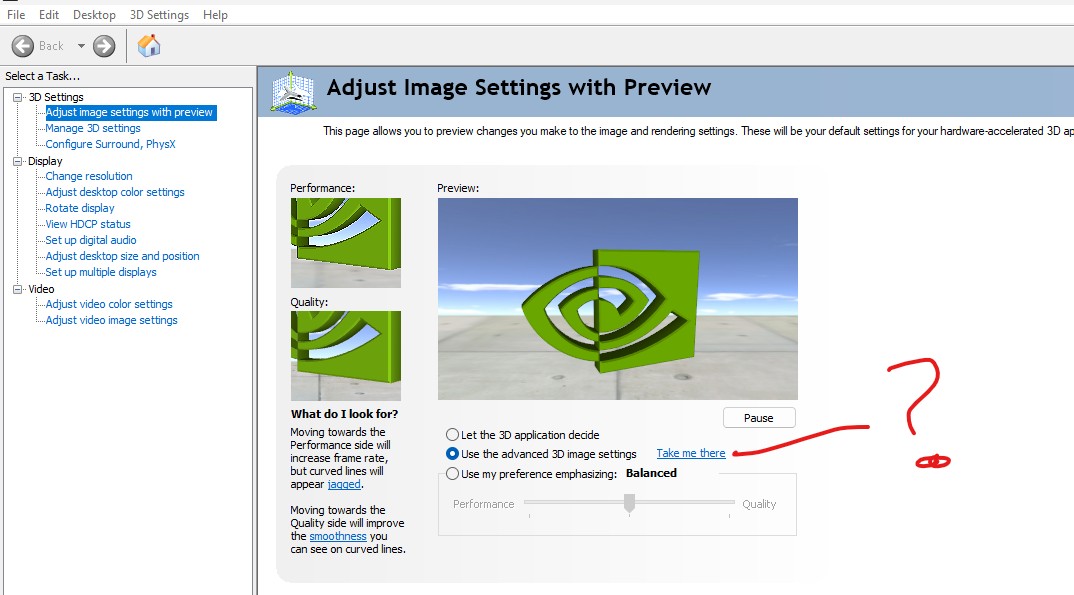Click the Performance-Quality slider handle
The image size is (1074, 595).
(x=629, y=505)
